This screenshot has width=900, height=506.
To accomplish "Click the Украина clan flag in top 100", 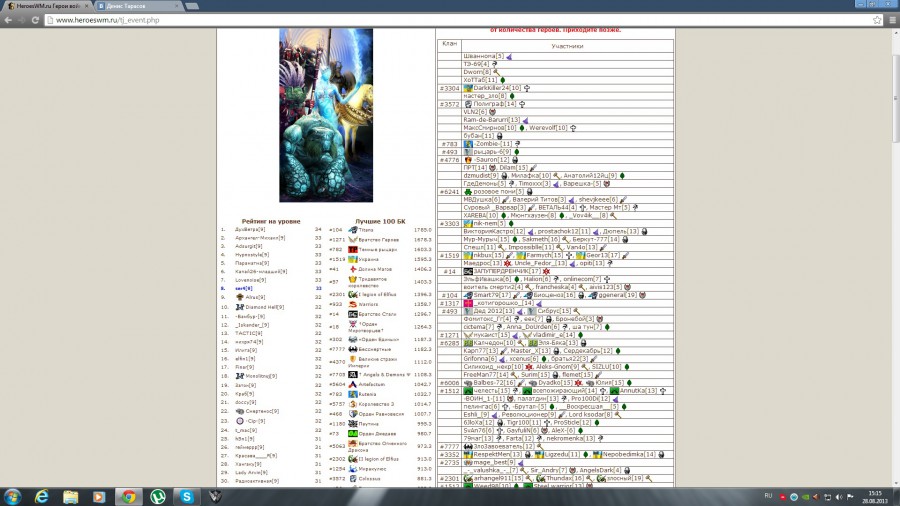I will point(353,259).
